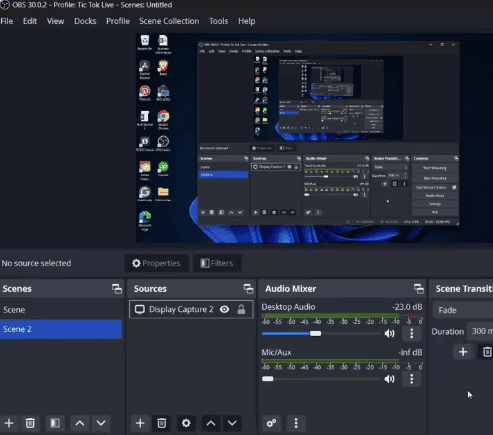Viewport: 493px width, 435px height.
Task: Click the Desktop Audio level meter
Action: (342, 315)
